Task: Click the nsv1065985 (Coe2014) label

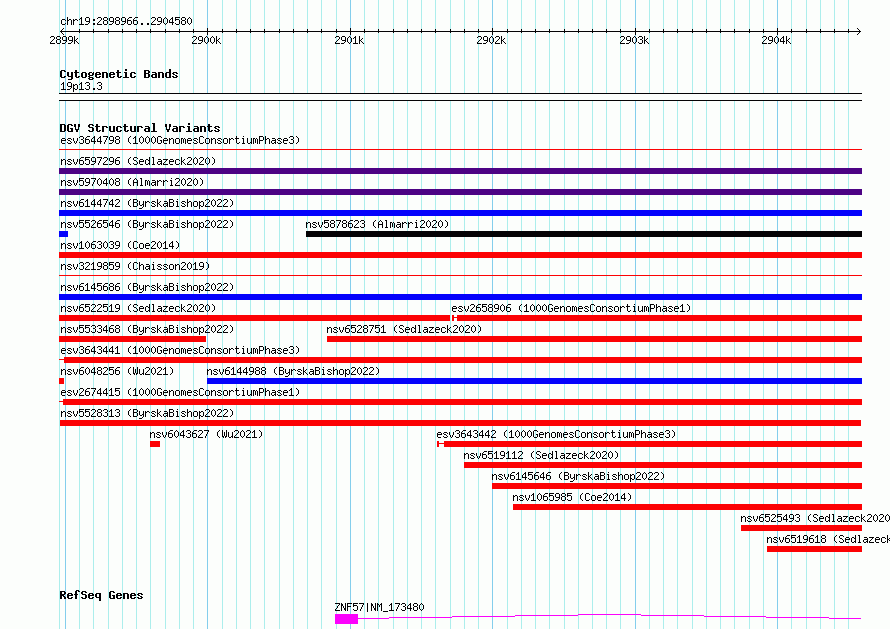Action: [572, 497]
